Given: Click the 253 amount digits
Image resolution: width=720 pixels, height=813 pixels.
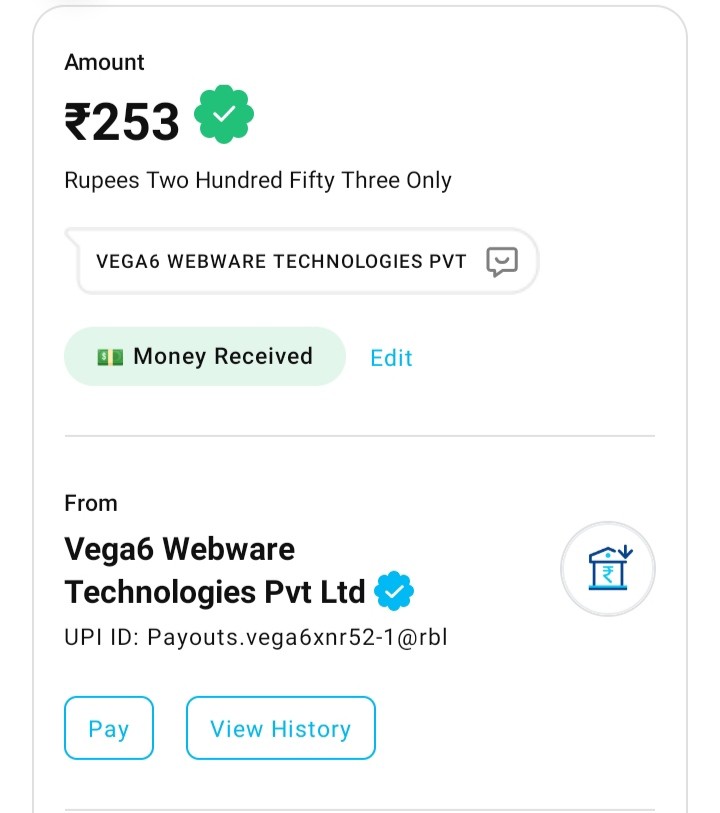Looking at the screenshot, I should point(137,122).
